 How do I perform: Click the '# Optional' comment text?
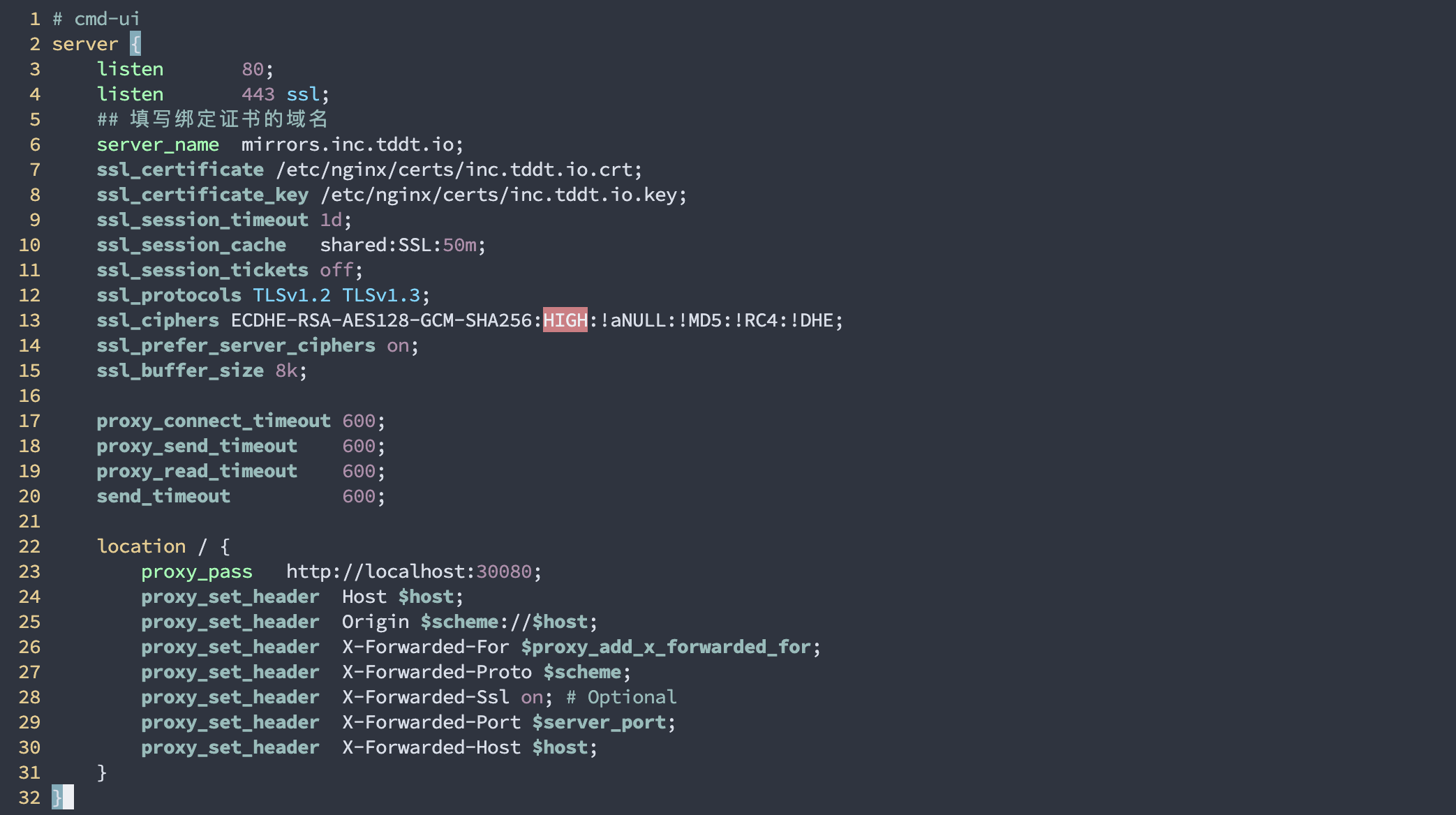pyautogui.click(x=621, y=697)
